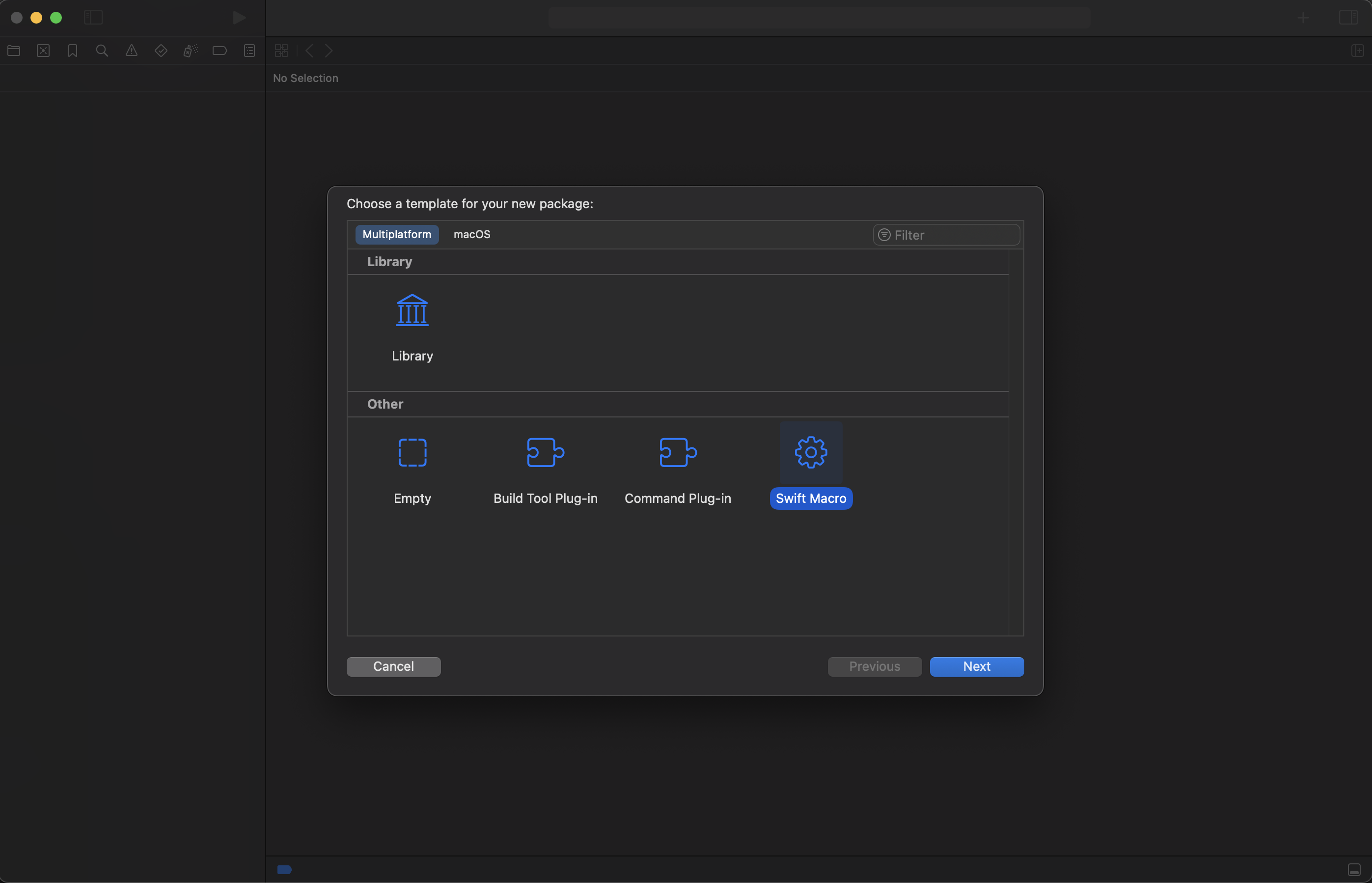Select the Empty package template
Viewport: 1372px width, 883px height.
point(412,452)
